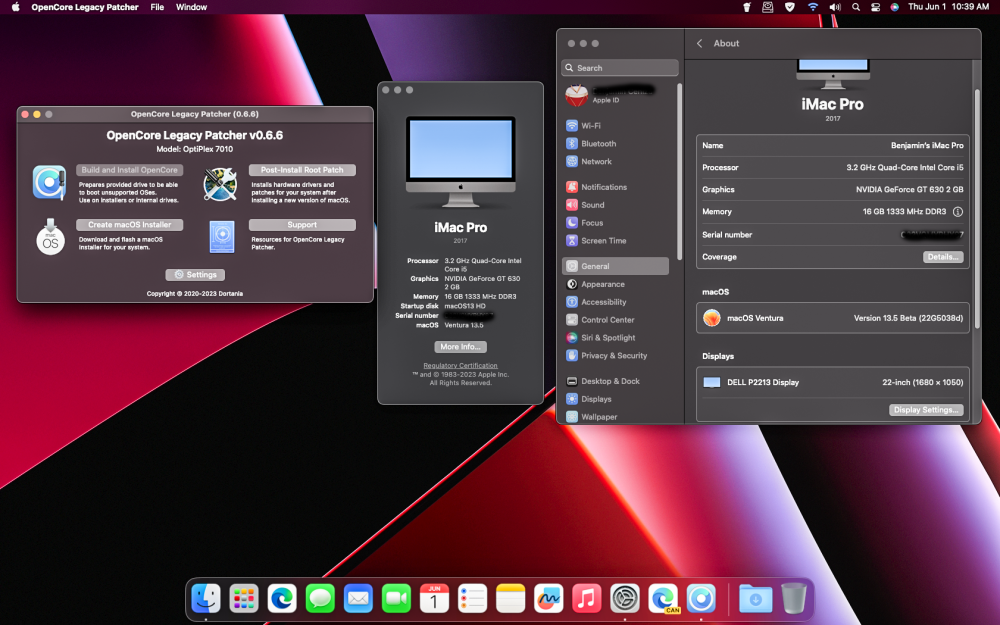Open Messages from the Dock
Viewport: 1000px width, 625px height.
pyautogui.click(x=320, y=599)
